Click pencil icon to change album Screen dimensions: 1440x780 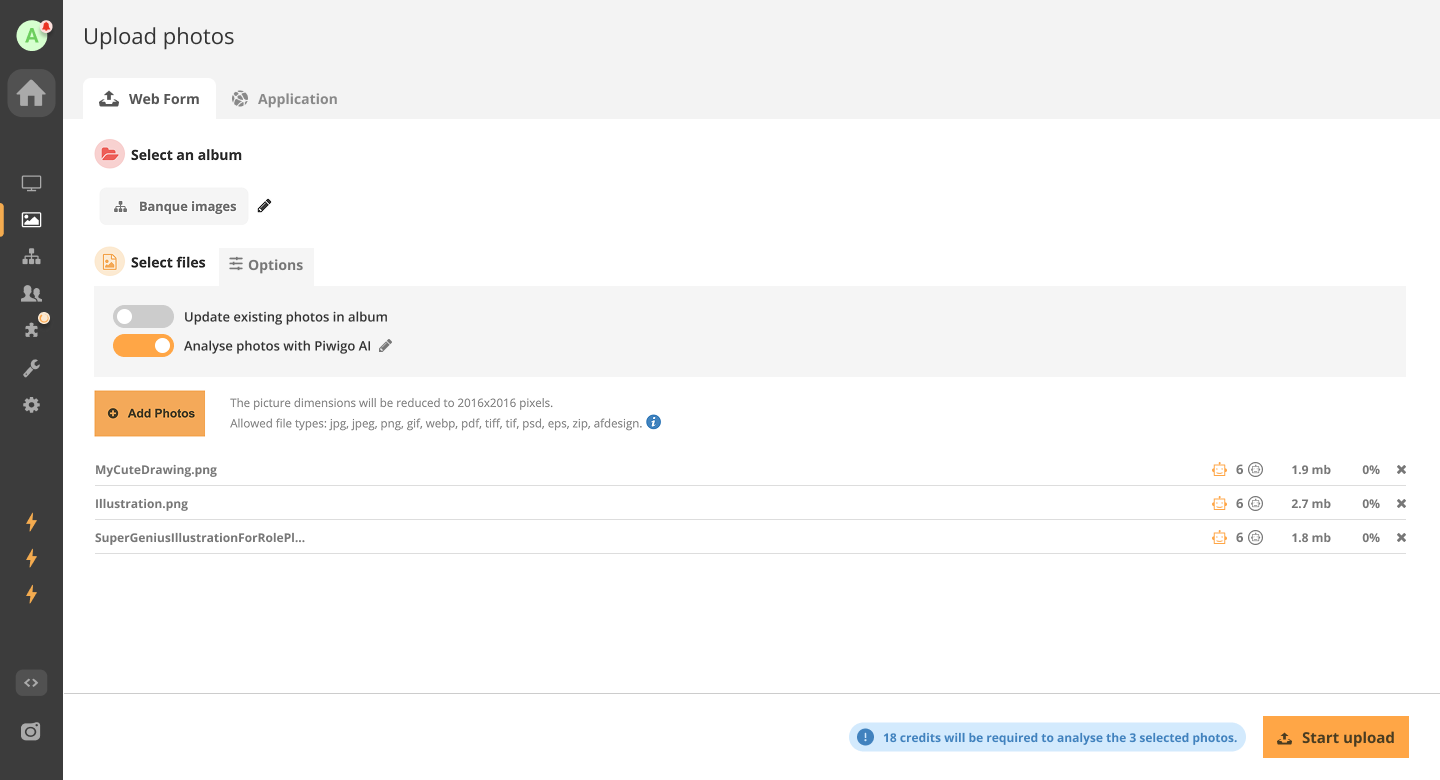point(264,206)
